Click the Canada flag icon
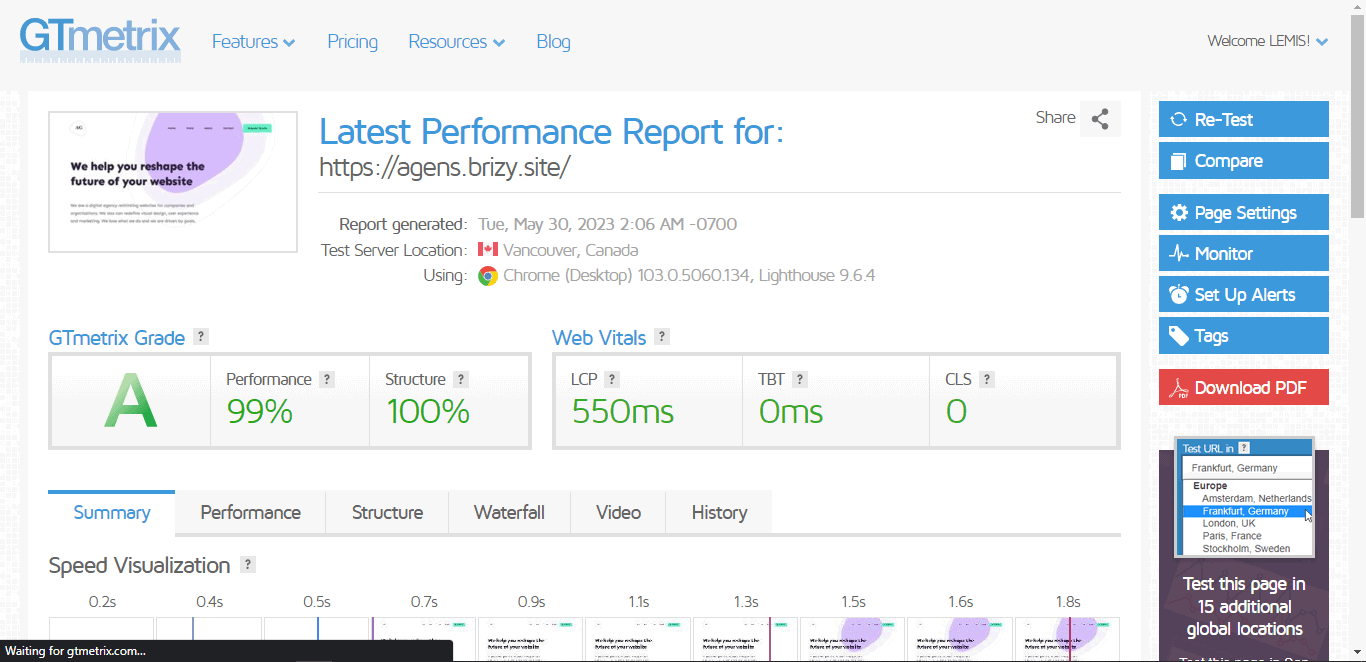This screenshot has height=662, width=1366. click(488, 250)
